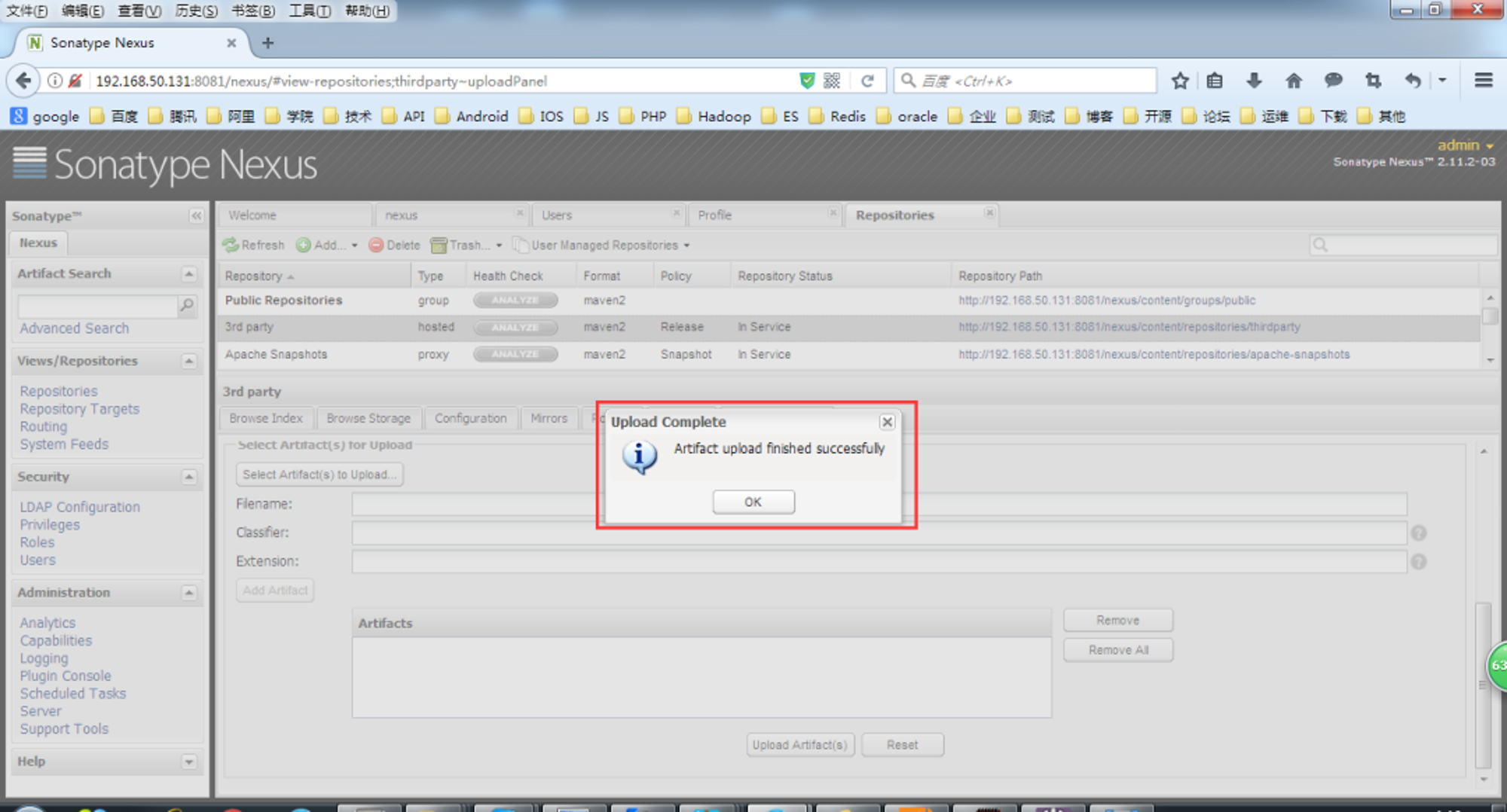The width and height of the screenshot is (1507, 812).
Task: Open Routing link in sidebar
Action: tap(44, 426)
